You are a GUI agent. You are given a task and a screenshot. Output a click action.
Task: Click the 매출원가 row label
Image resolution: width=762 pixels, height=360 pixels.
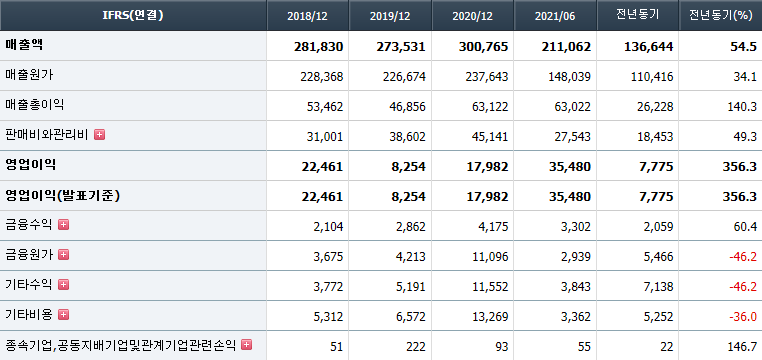click(29, 75)
